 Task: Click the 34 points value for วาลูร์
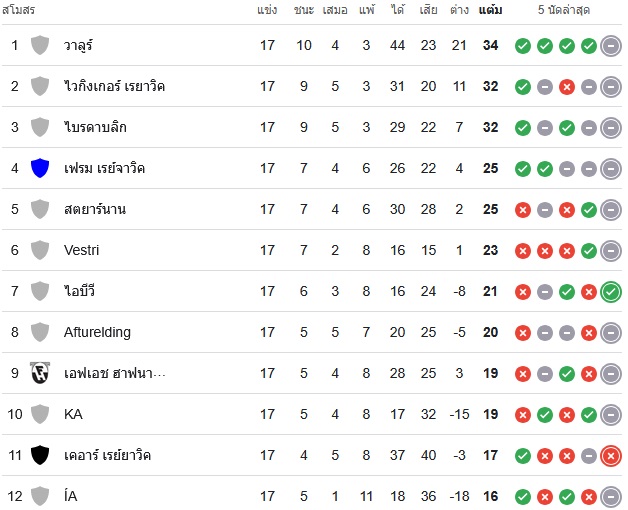[x=490, y=45]
